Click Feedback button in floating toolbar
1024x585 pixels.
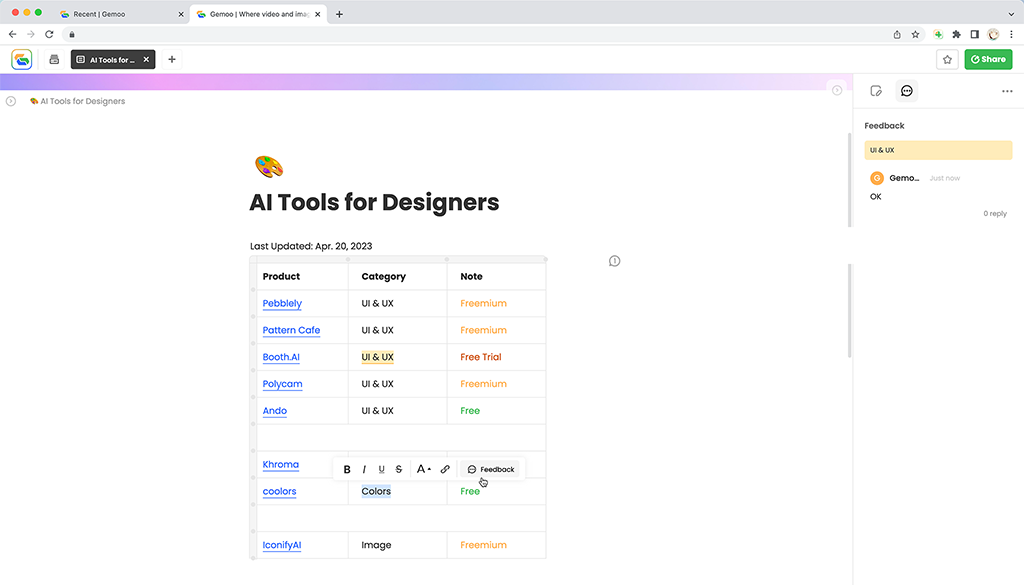[x=490, y=469]
